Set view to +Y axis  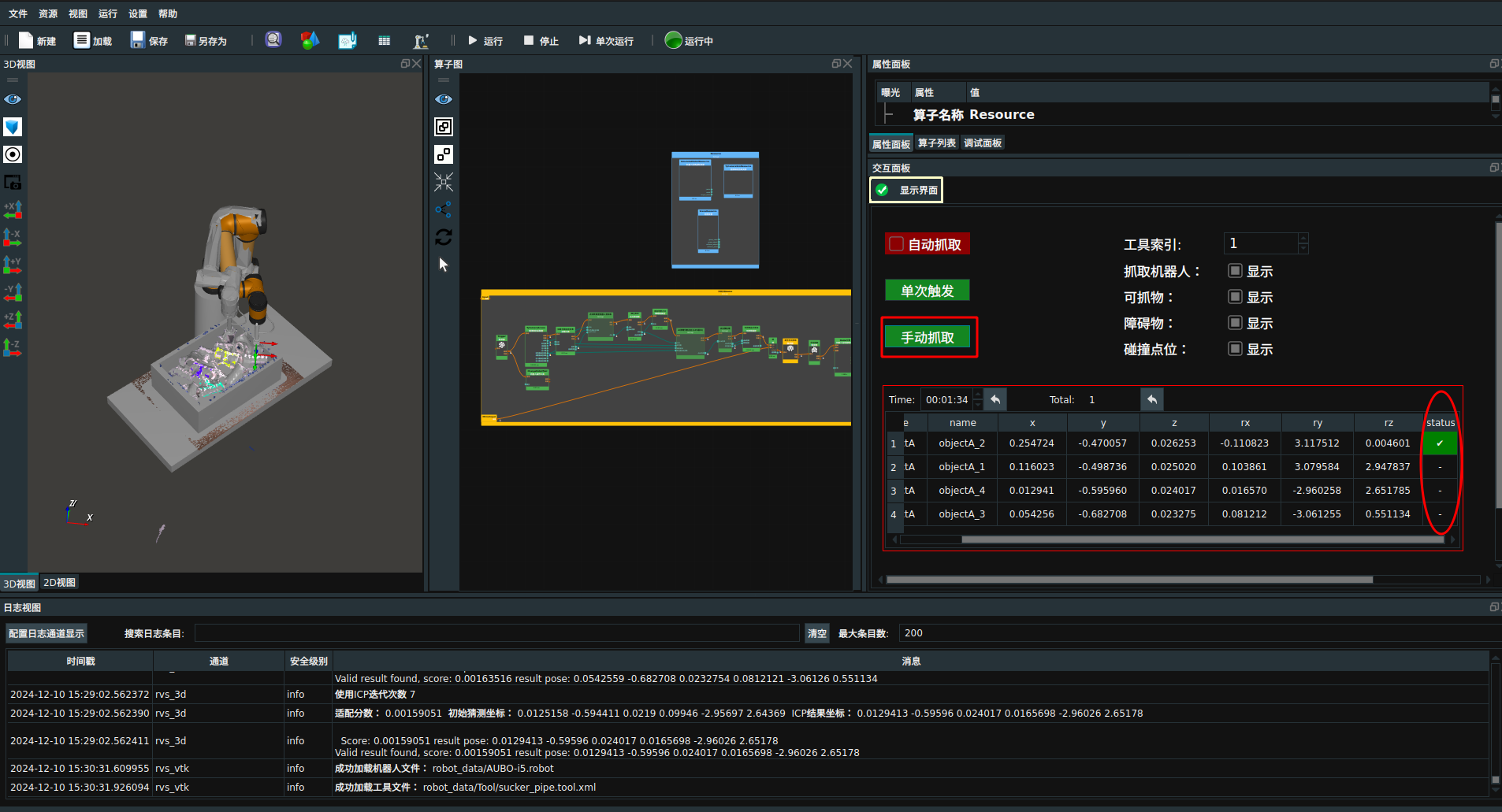click(x=13, y=265)
